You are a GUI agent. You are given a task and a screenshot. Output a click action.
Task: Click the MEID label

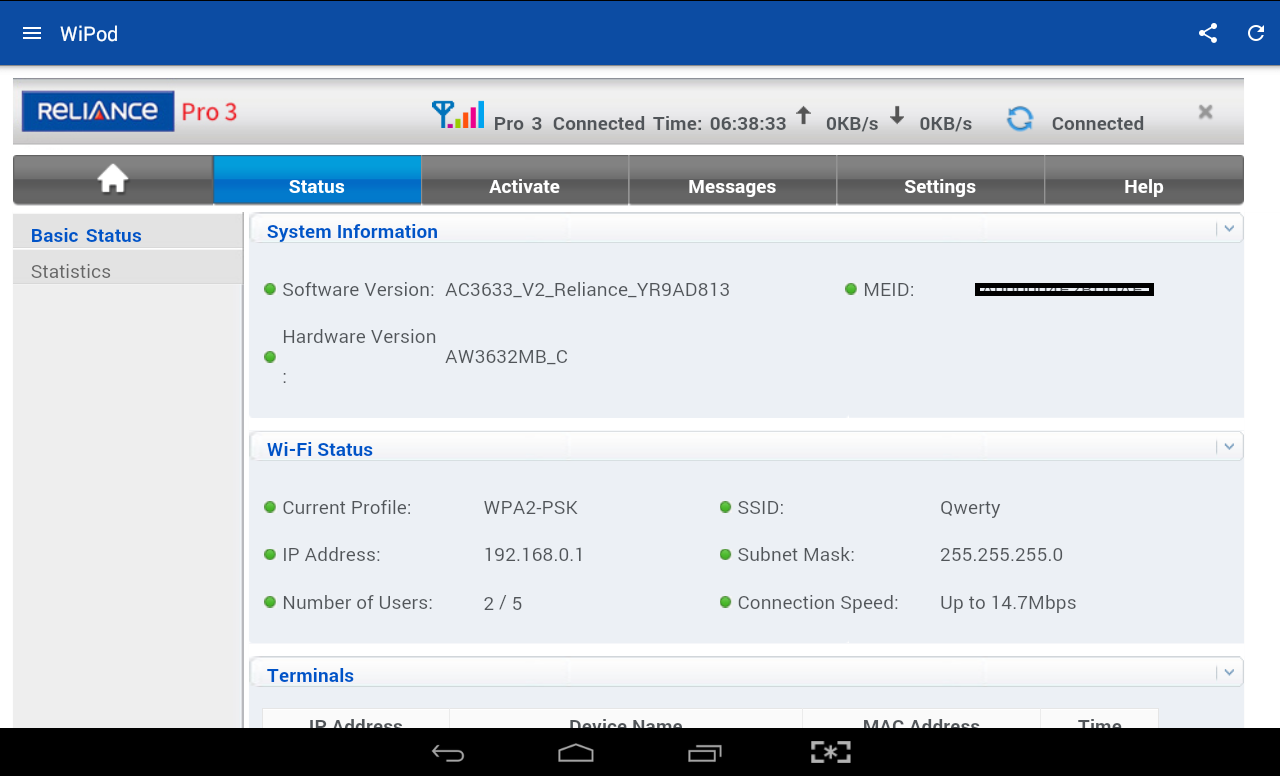coord(889,290)
